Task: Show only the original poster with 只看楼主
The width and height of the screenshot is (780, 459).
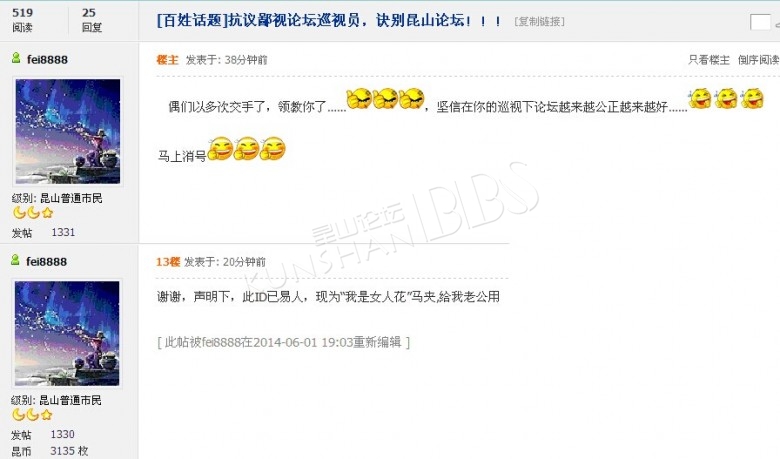Action: [709, 60]
